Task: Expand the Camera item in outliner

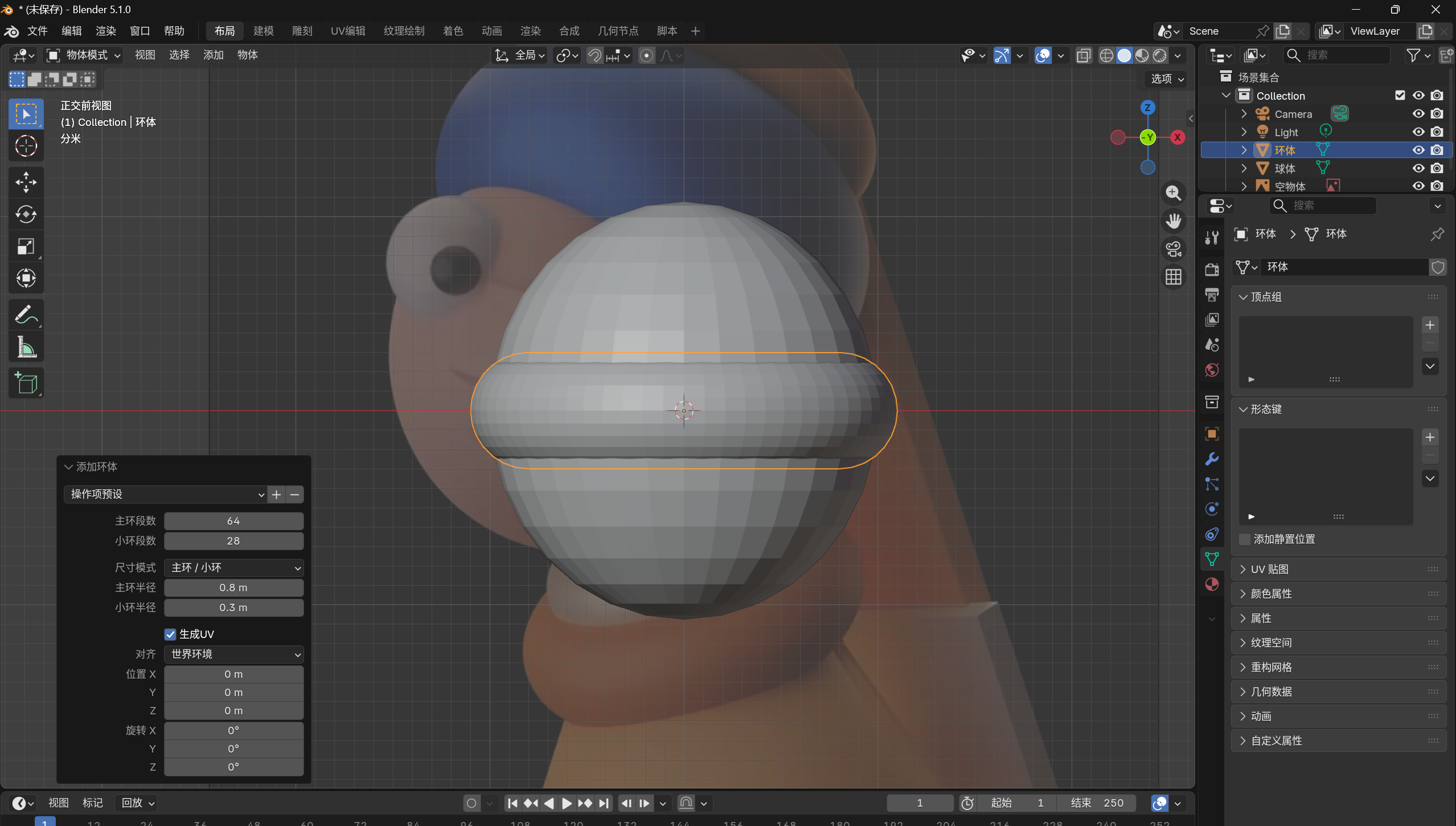Action: point(1244,114)
